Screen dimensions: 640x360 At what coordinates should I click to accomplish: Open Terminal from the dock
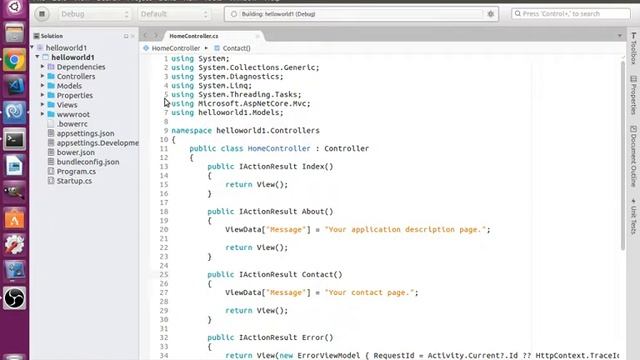click(14, 140)
